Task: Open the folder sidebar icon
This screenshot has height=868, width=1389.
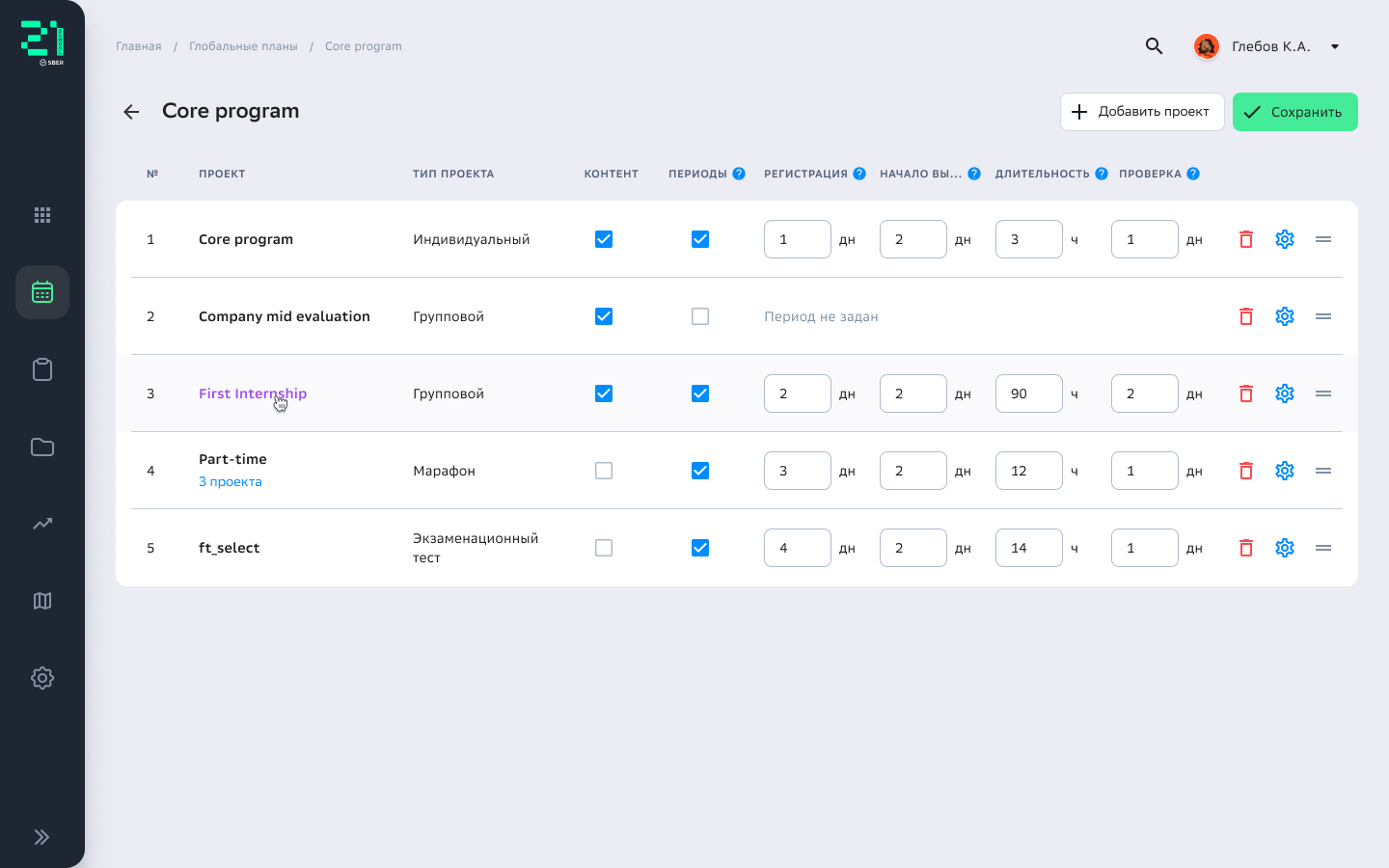Action: 42,447
